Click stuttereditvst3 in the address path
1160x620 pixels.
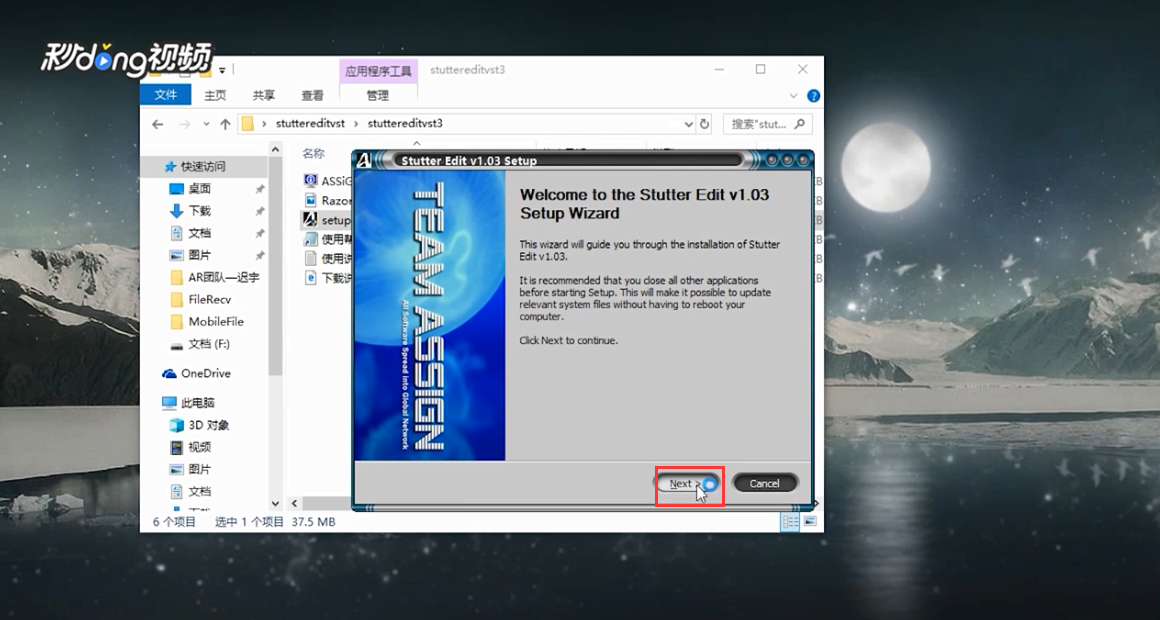tap(405, 124)
